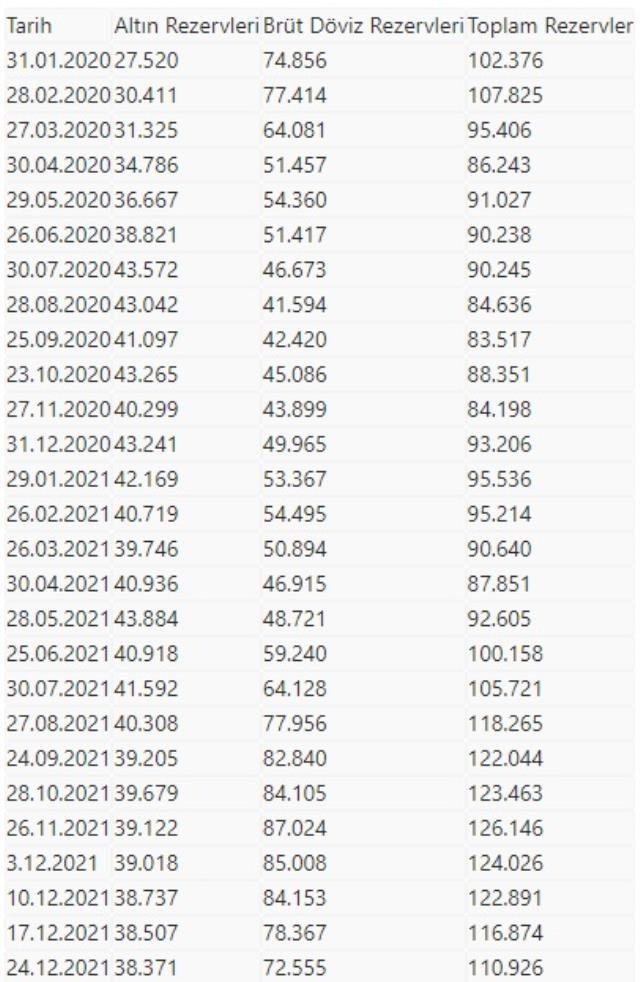Select the Altın Rezervleri column header
The height and width of the screenshot is (982, 640).
tap(187, 26)
